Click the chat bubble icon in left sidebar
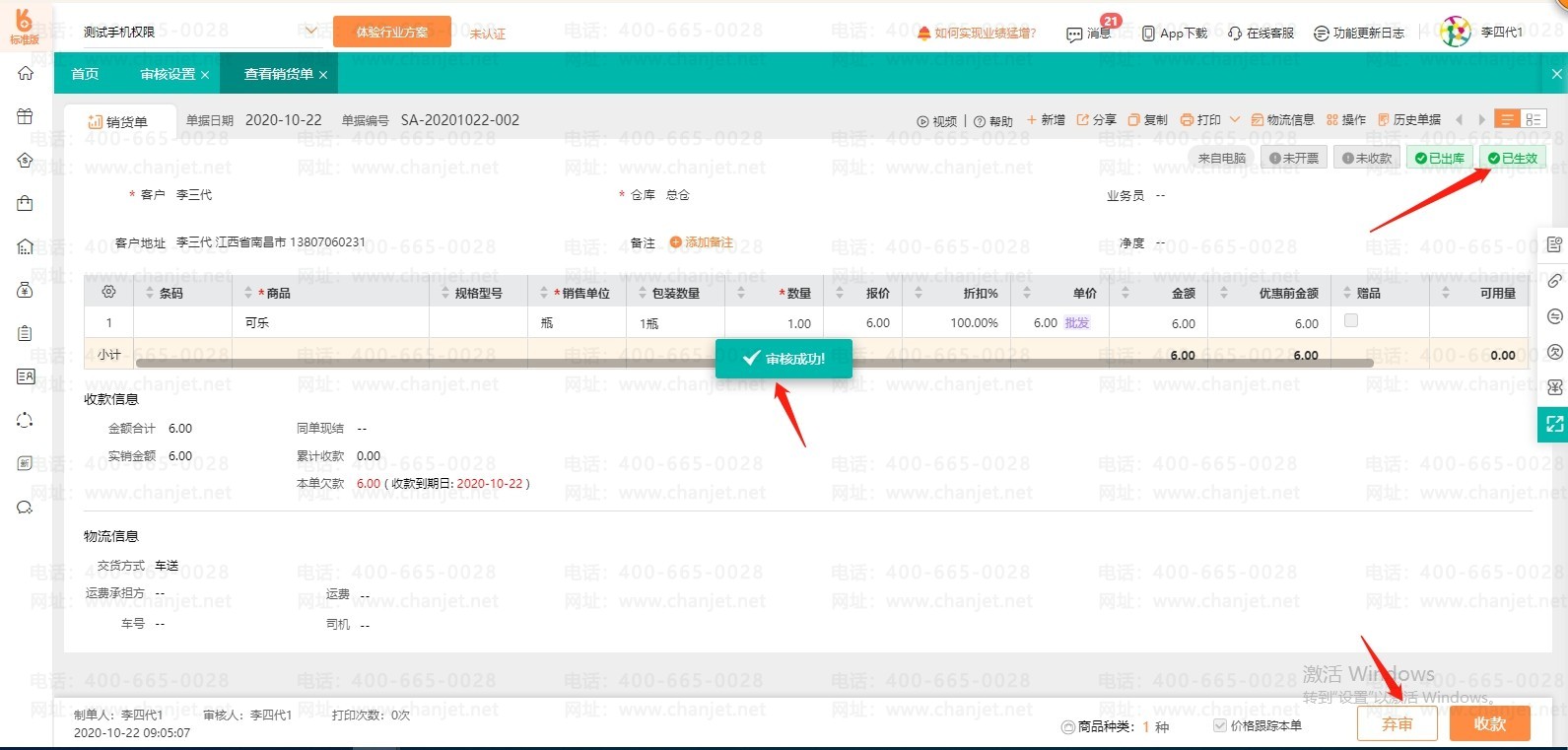 26,508
